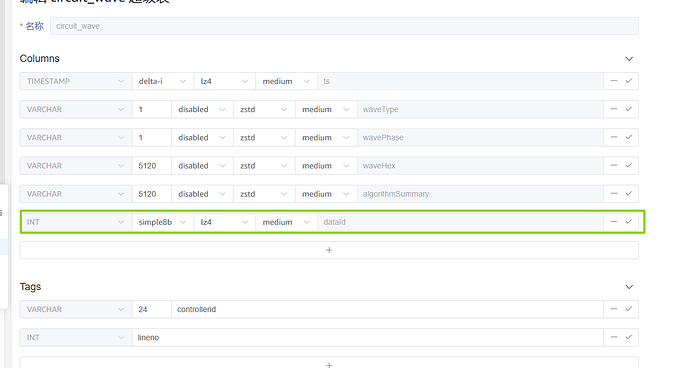Open VARCHAR type dropdown for waveHex

click(76, 166)
